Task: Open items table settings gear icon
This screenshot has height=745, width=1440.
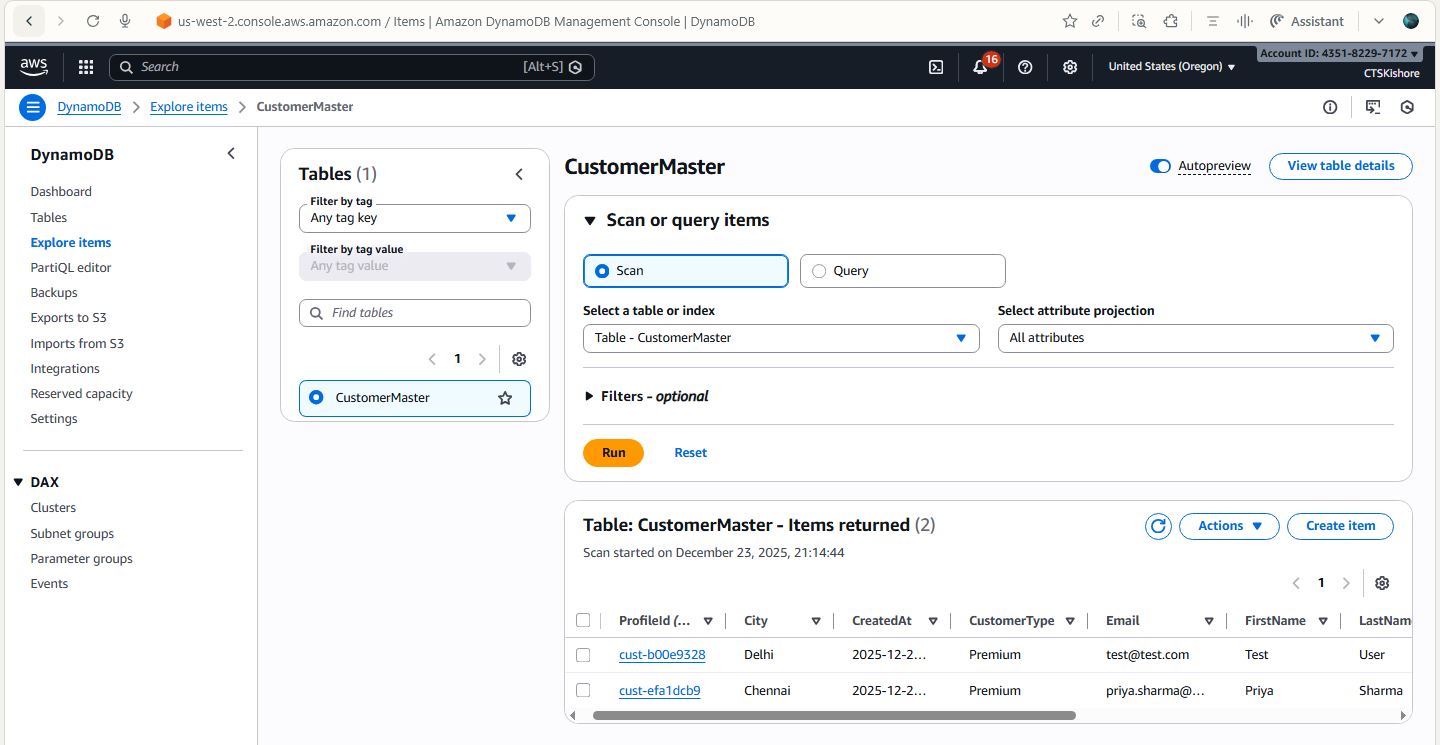Action: point(1382,583)
